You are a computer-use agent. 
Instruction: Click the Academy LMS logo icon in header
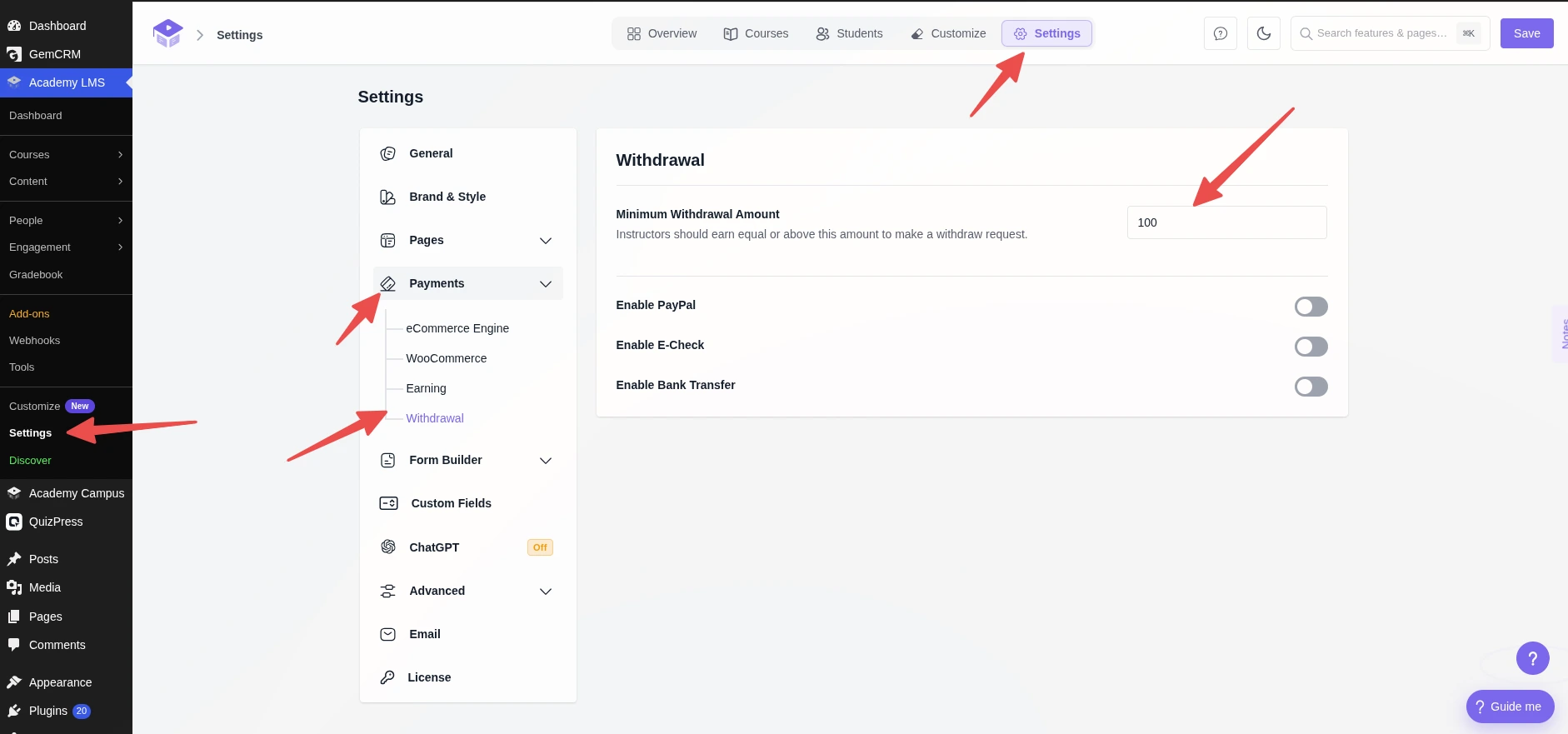coord(167,33)
